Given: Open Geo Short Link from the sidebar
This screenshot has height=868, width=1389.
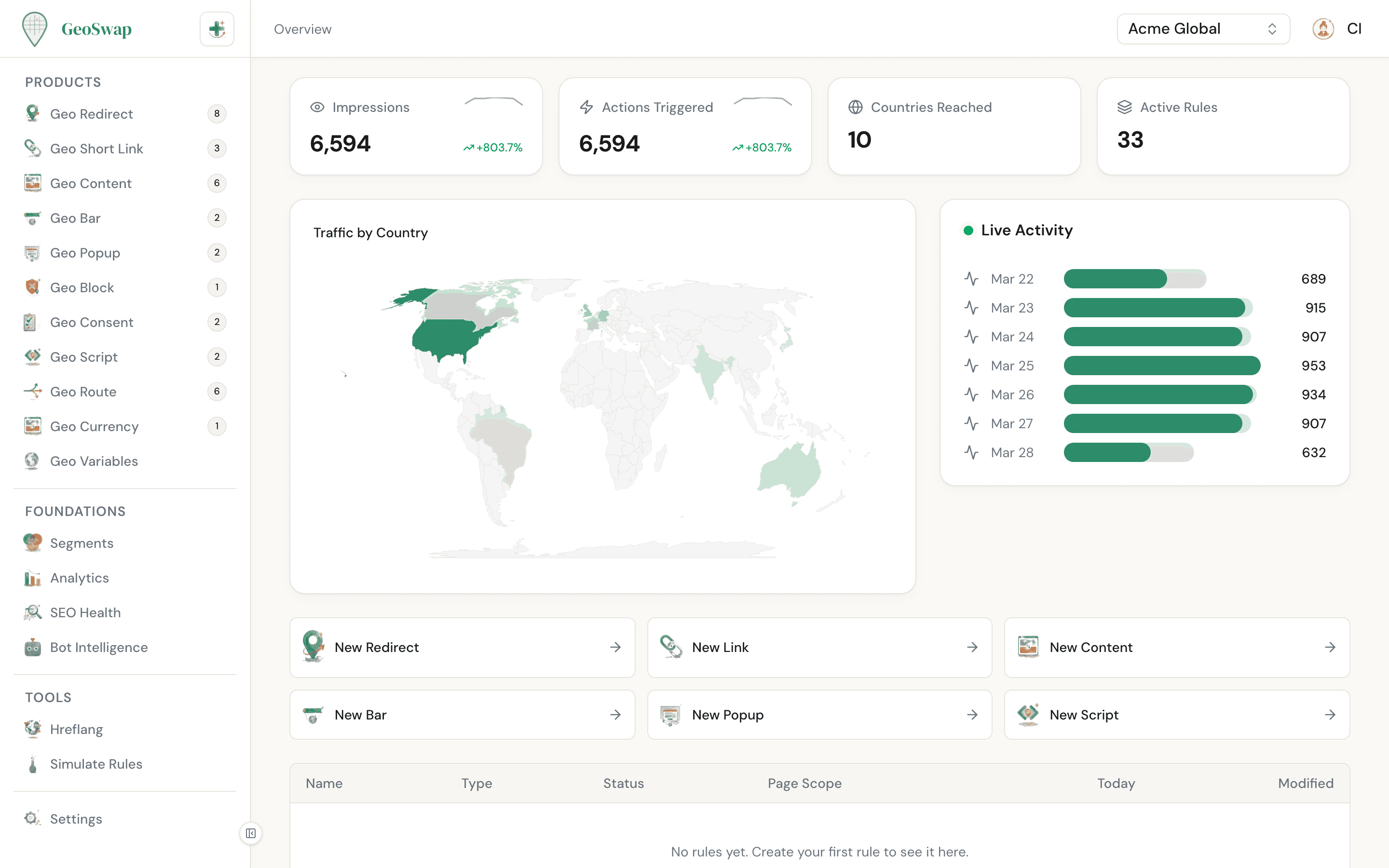Looking at the screenshot, I should tap(96, 148).
